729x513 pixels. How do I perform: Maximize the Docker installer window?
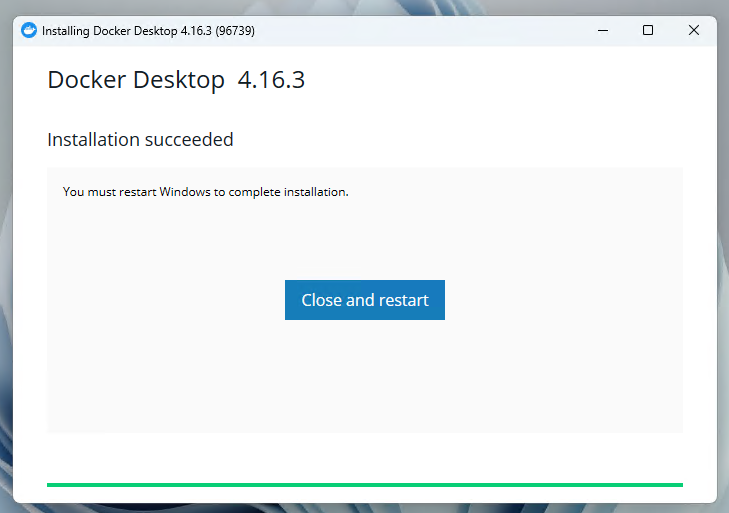648,31
